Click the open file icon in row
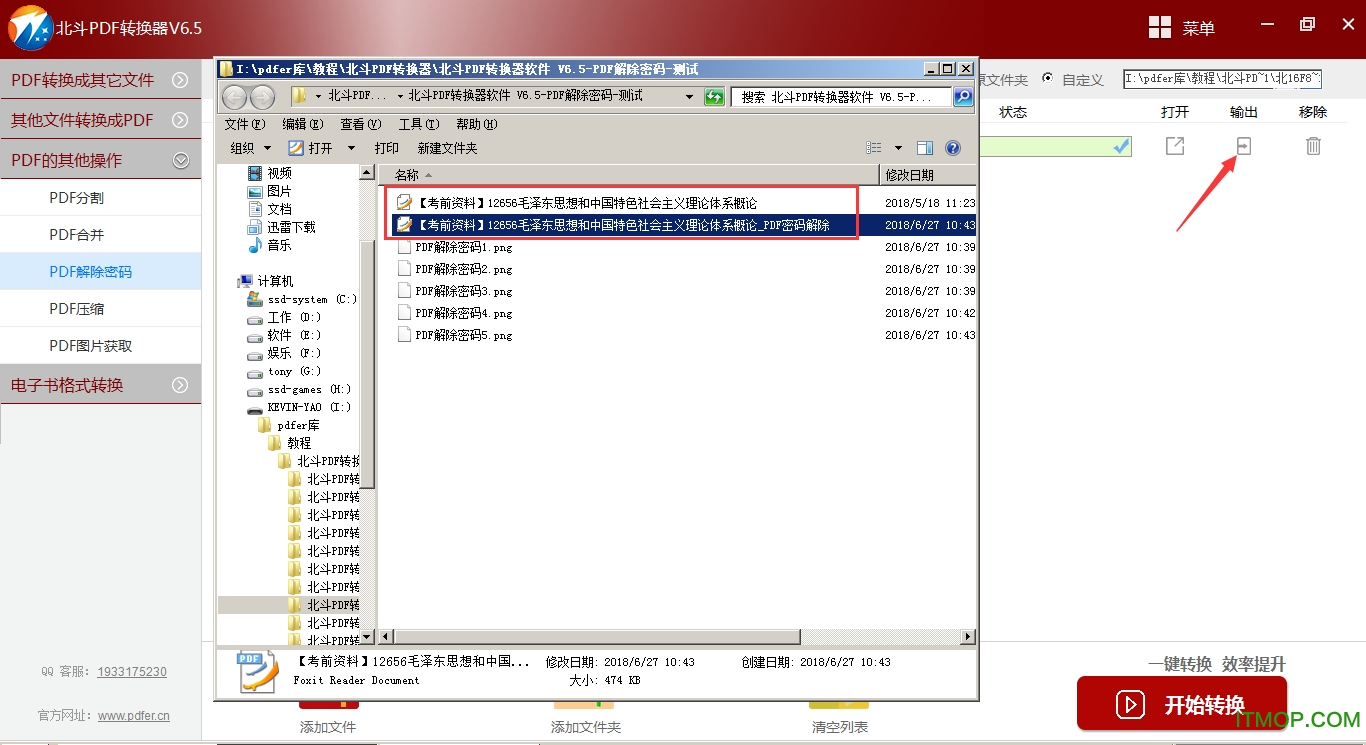This screenshot has width=1366, height=745. click(x=1175, y=146)
